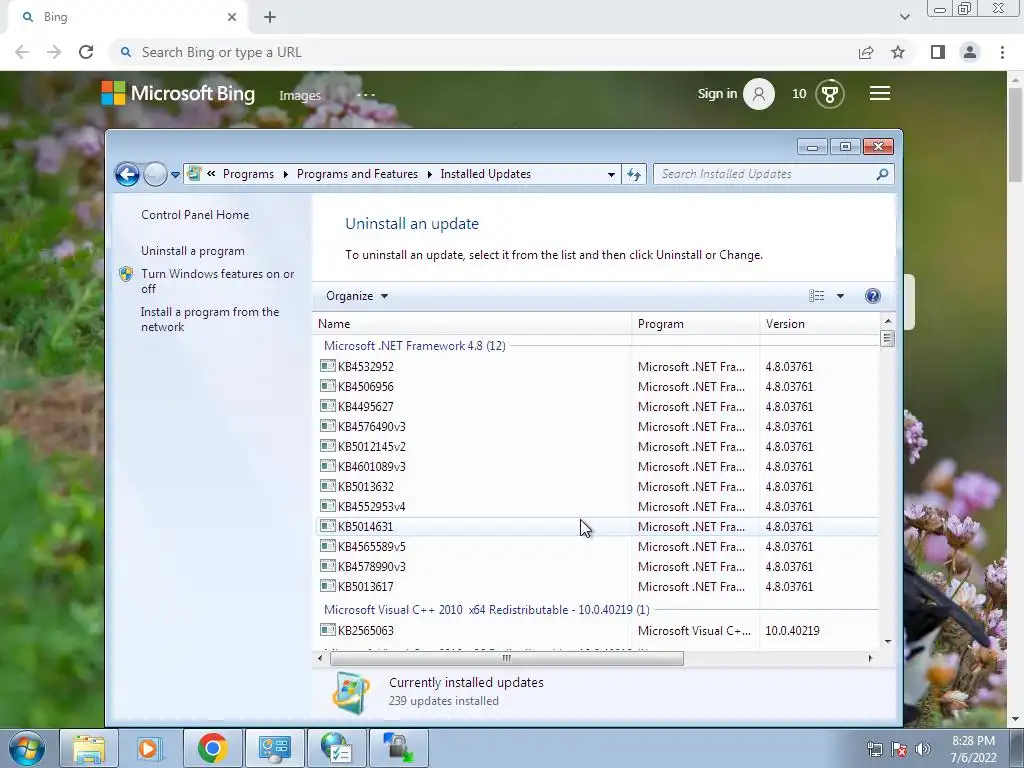Toggle the Chrome side panel icon
Viewport: 1024px width, 768px height.
point(938,52)
